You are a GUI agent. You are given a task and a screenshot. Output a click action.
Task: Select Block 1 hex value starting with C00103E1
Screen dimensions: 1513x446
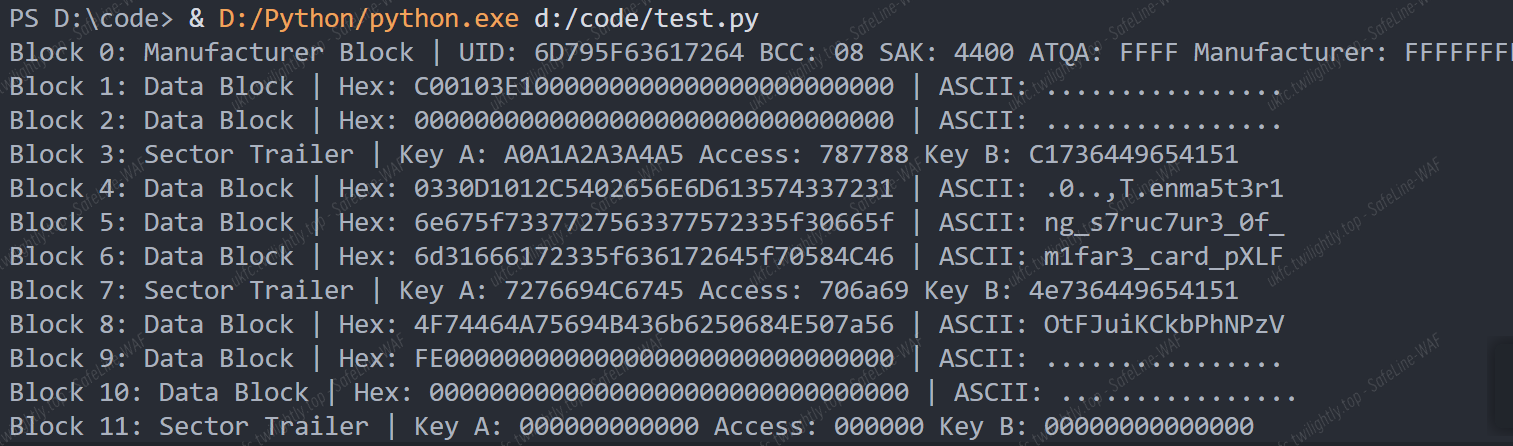point(654,87)
